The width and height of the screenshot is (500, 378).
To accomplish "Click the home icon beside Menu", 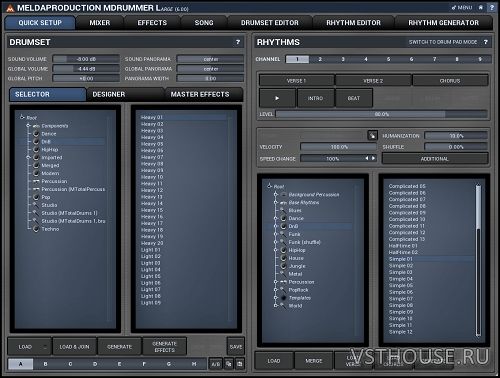I will tap(481, 7).
